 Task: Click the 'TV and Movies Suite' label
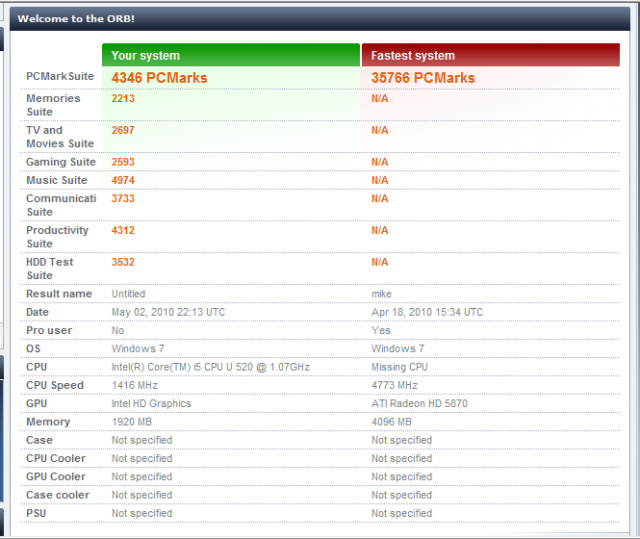pos(60,137)
